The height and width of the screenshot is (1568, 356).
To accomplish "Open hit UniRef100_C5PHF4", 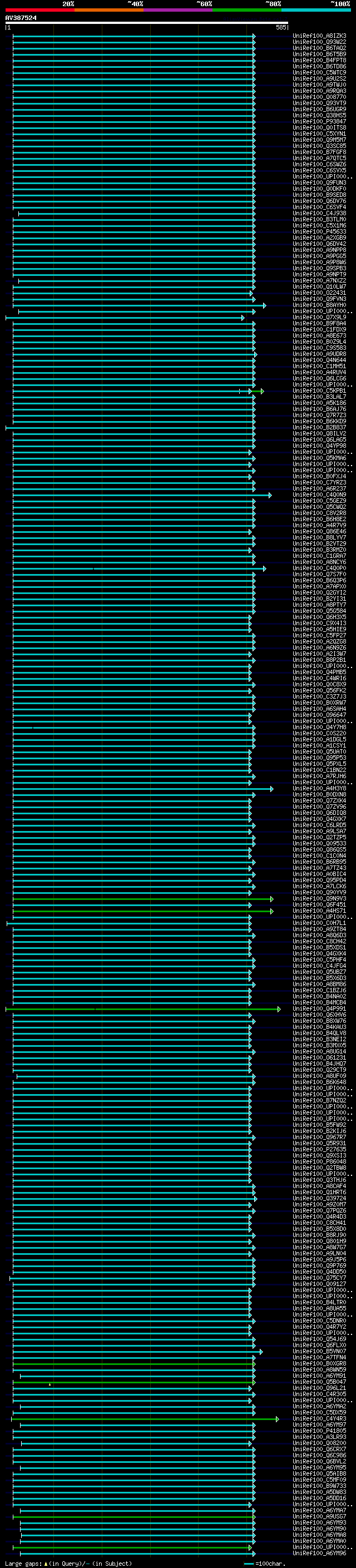I will coord(319,960).
